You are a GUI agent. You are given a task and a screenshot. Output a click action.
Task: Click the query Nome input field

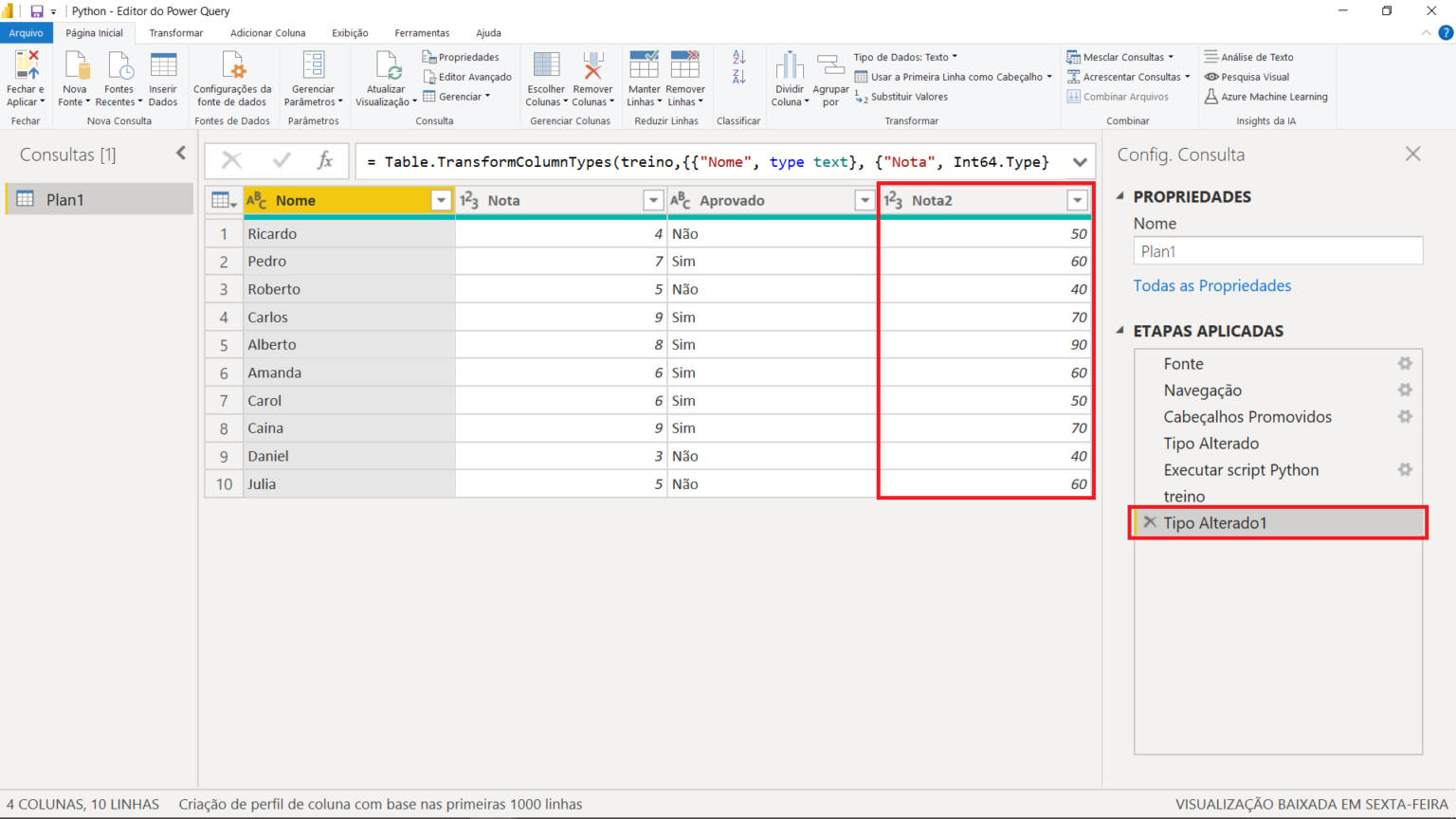1278,251
